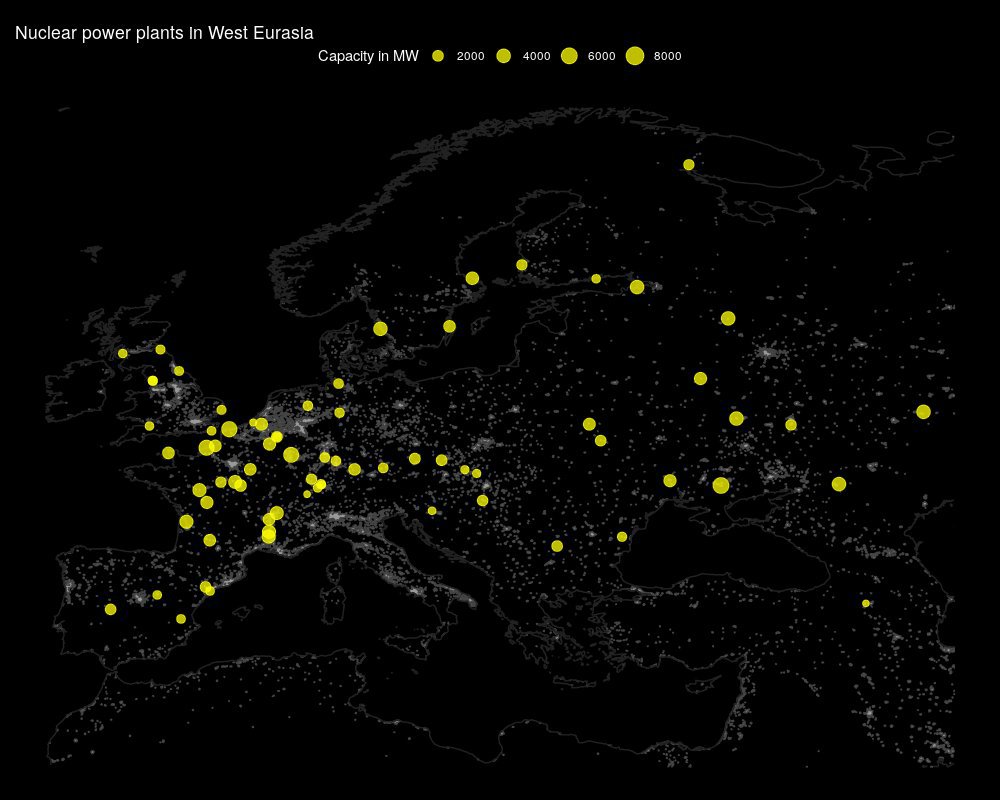Click the 6000 MW legend circle
Viewport: 1000px width, 800px height.
(569, 57)
